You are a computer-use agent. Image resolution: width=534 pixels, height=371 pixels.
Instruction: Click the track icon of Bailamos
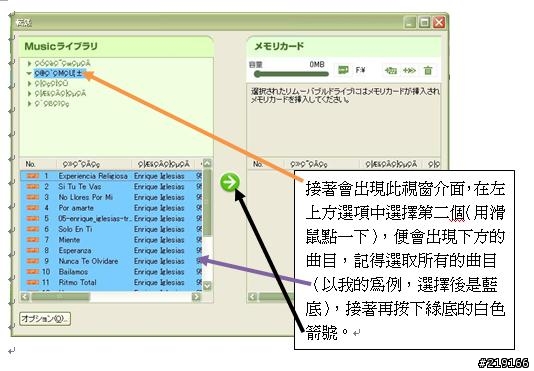tap(33, 272)
